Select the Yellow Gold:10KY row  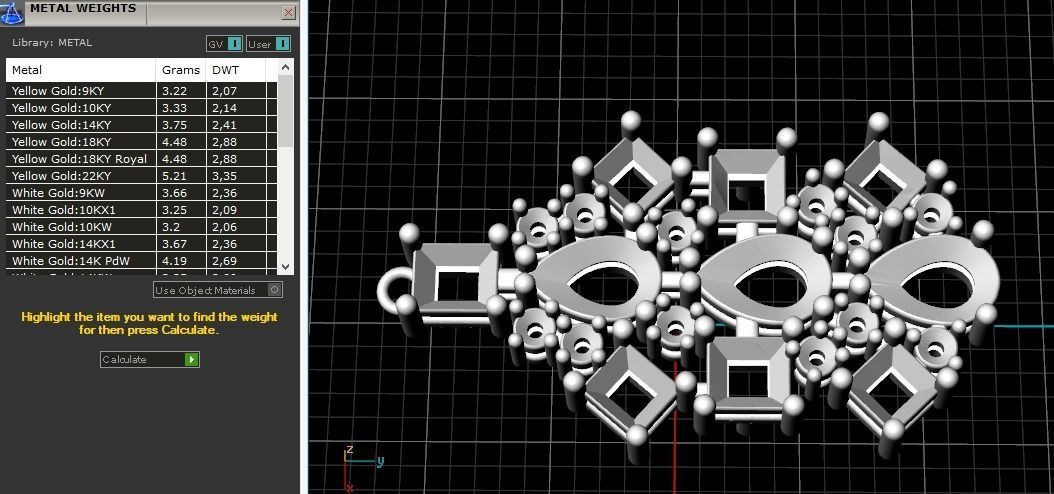pyautogui.click(x=141, y=108)
